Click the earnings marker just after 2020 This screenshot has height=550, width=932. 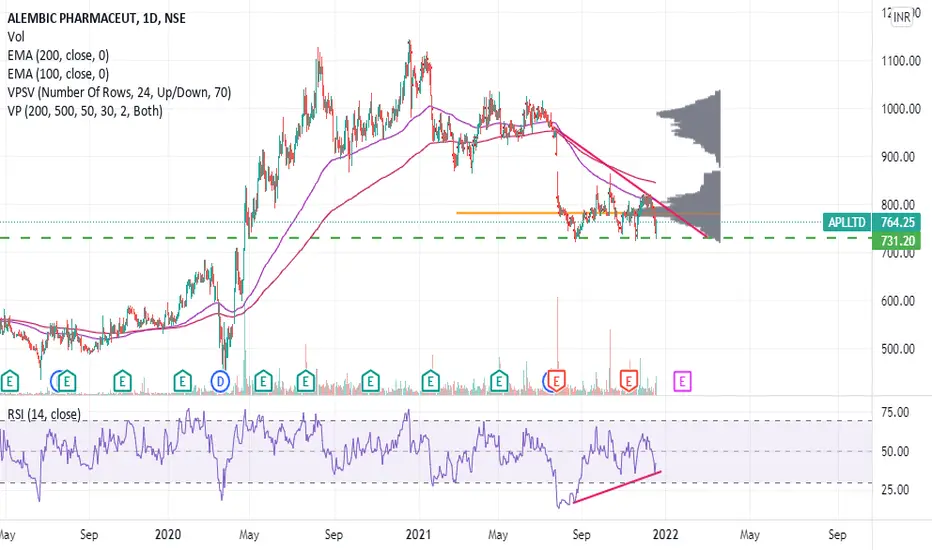(182, 381)
